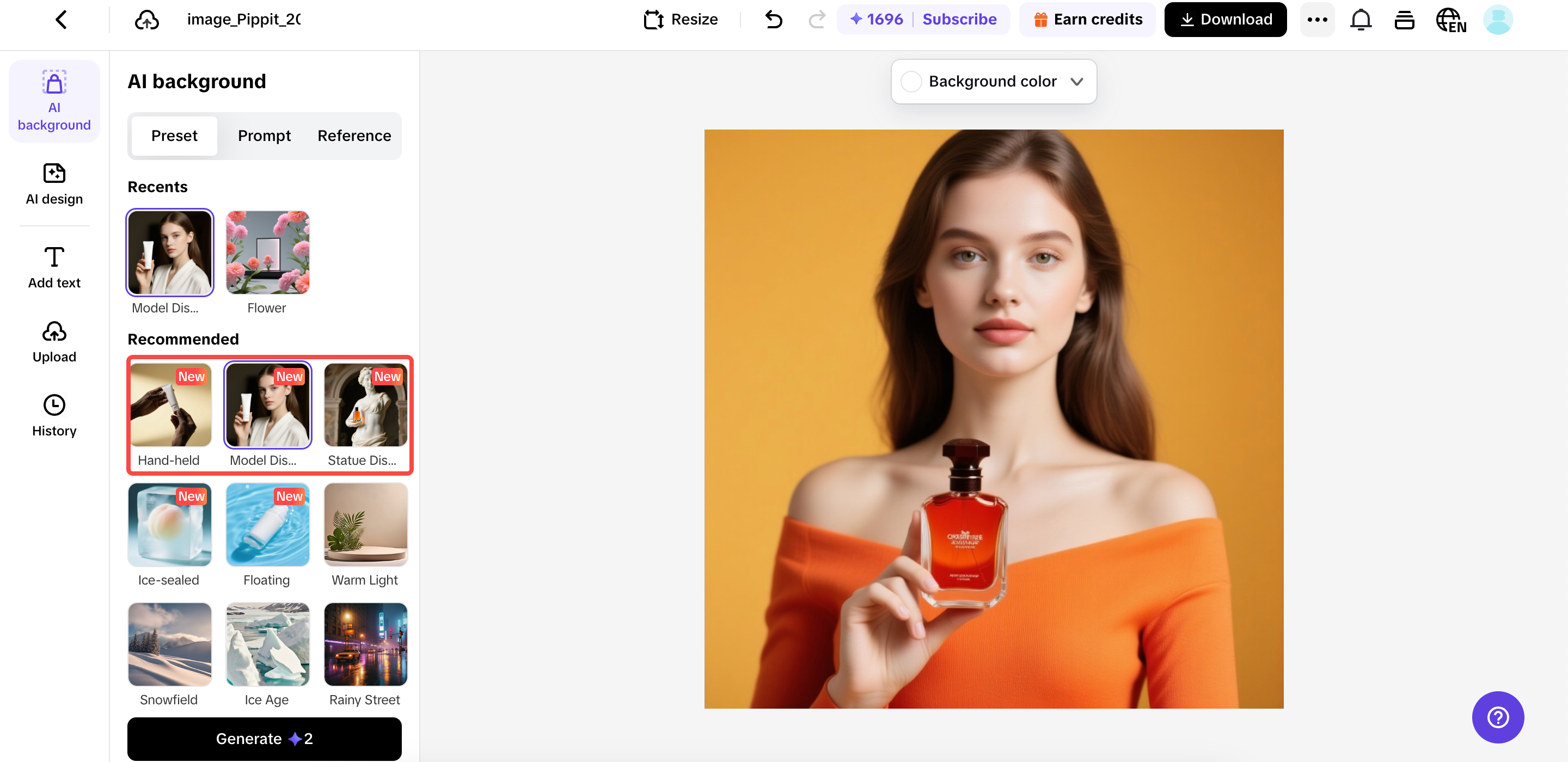Image resolution: width=1568 pixels, height=762 pixels.
Task: Click the Generate button
Action: [264, 738]
